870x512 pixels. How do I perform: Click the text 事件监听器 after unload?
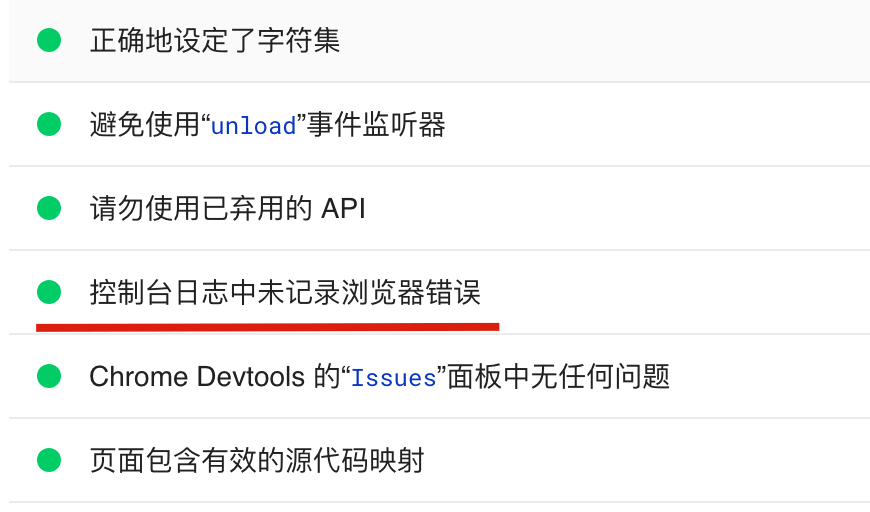(376, 125)
